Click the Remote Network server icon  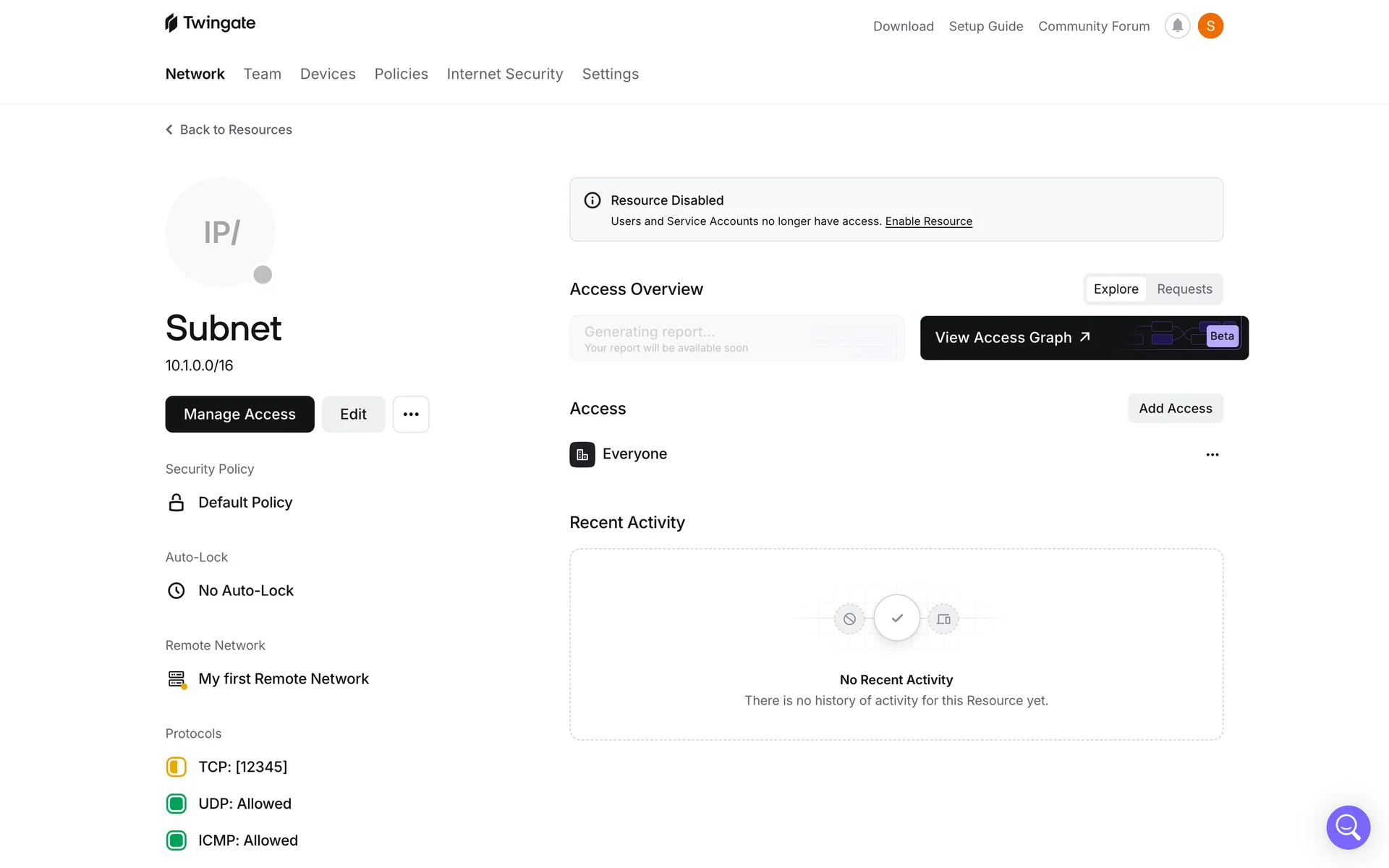(177, 679)
